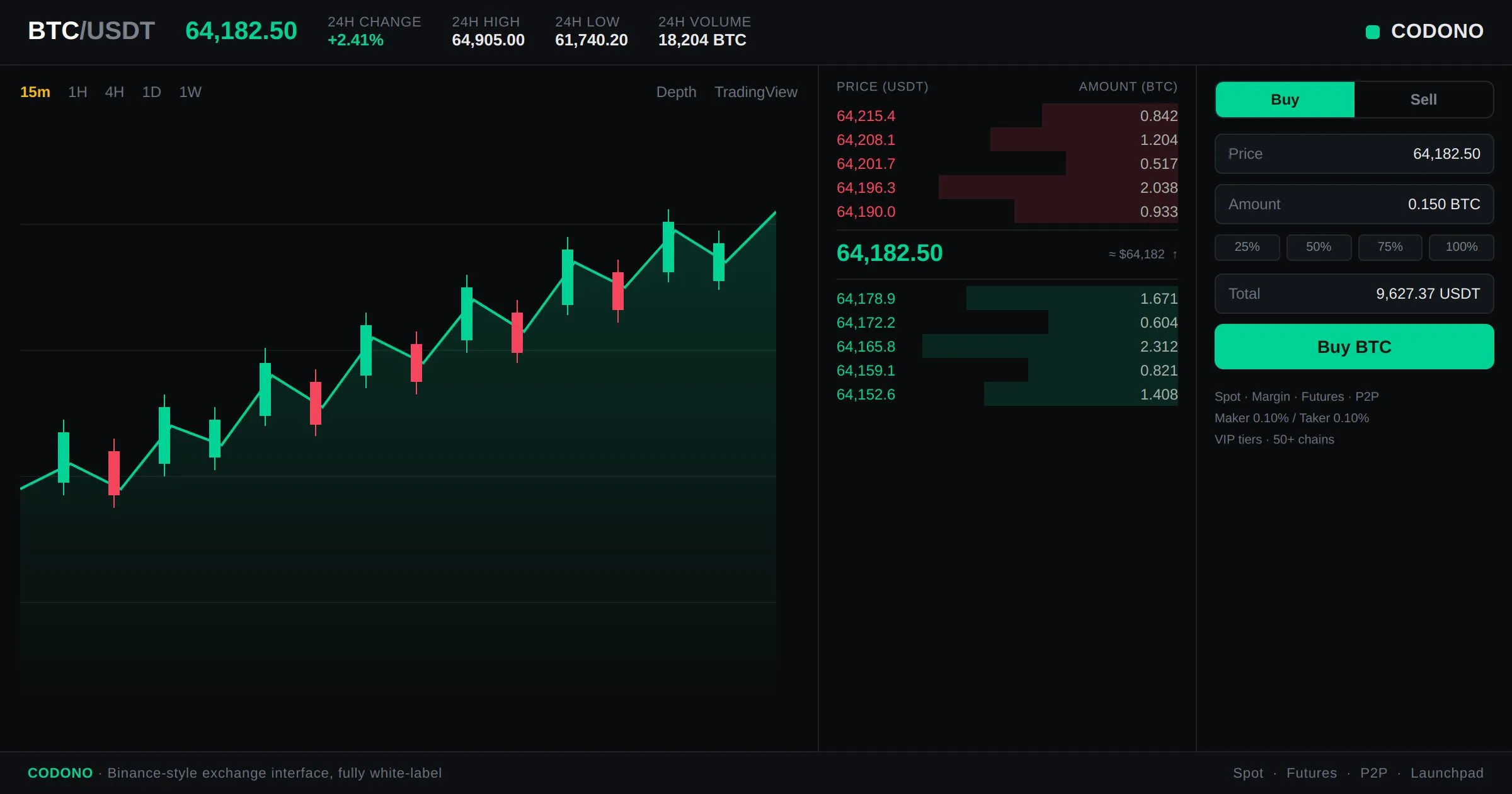Image resolution: width=1512 pixels, height=794 pixels.
Task: Switch chart to 4H timeframe
Action: (x=115, y=92)
